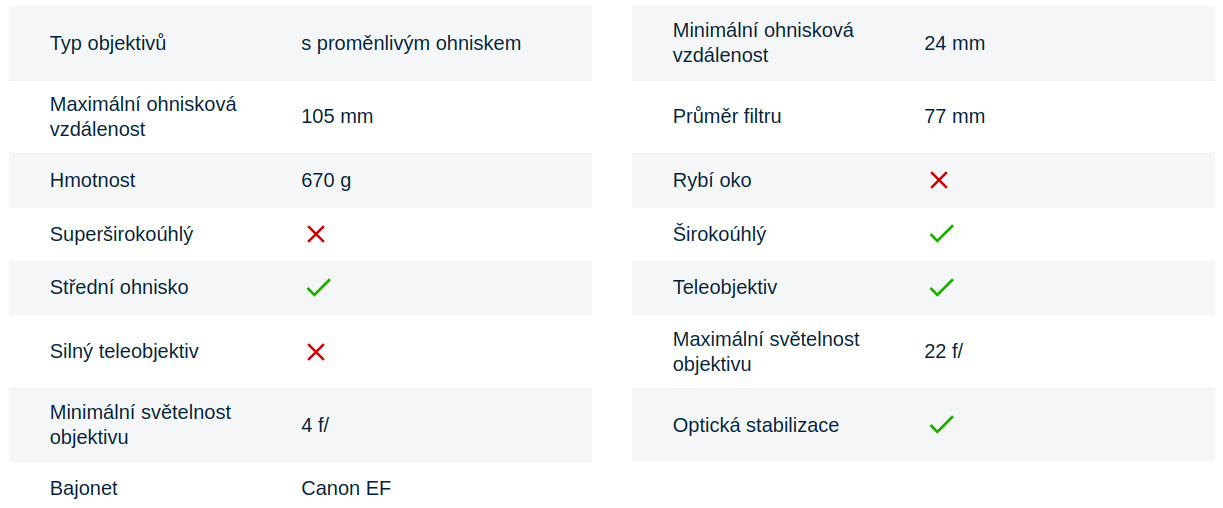Click the 77 mm filter value
Screen dimensions: 1223x508
(954, 116)
